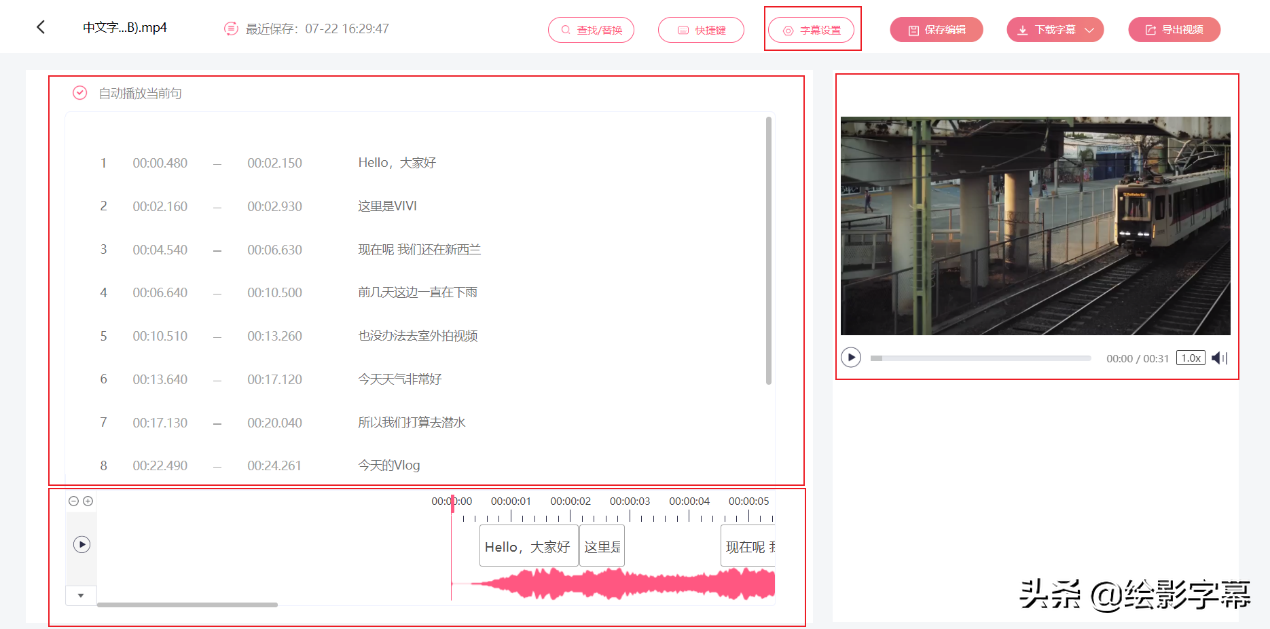Open the timeline track dropdown arrow
Image resolution: width=1270 pixels, height=629 pixels.
click(81, 595)
